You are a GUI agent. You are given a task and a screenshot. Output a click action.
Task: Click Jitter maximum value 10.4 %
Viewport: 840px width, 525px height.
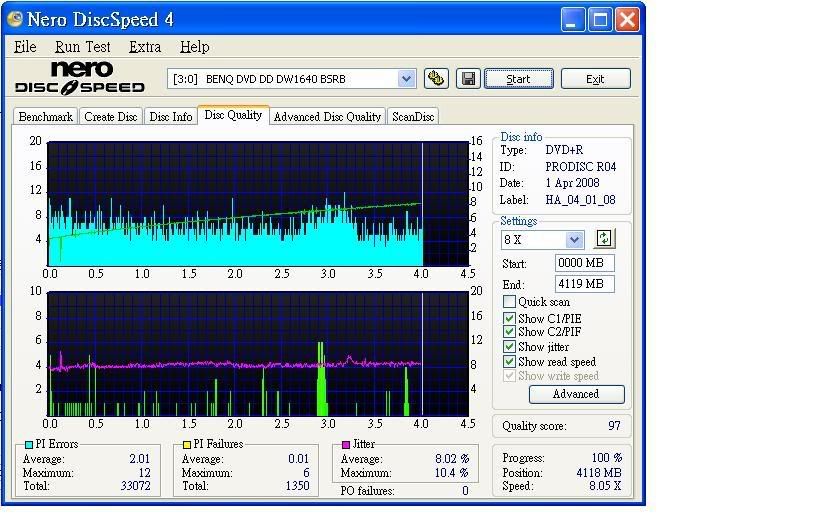point(452,473)
